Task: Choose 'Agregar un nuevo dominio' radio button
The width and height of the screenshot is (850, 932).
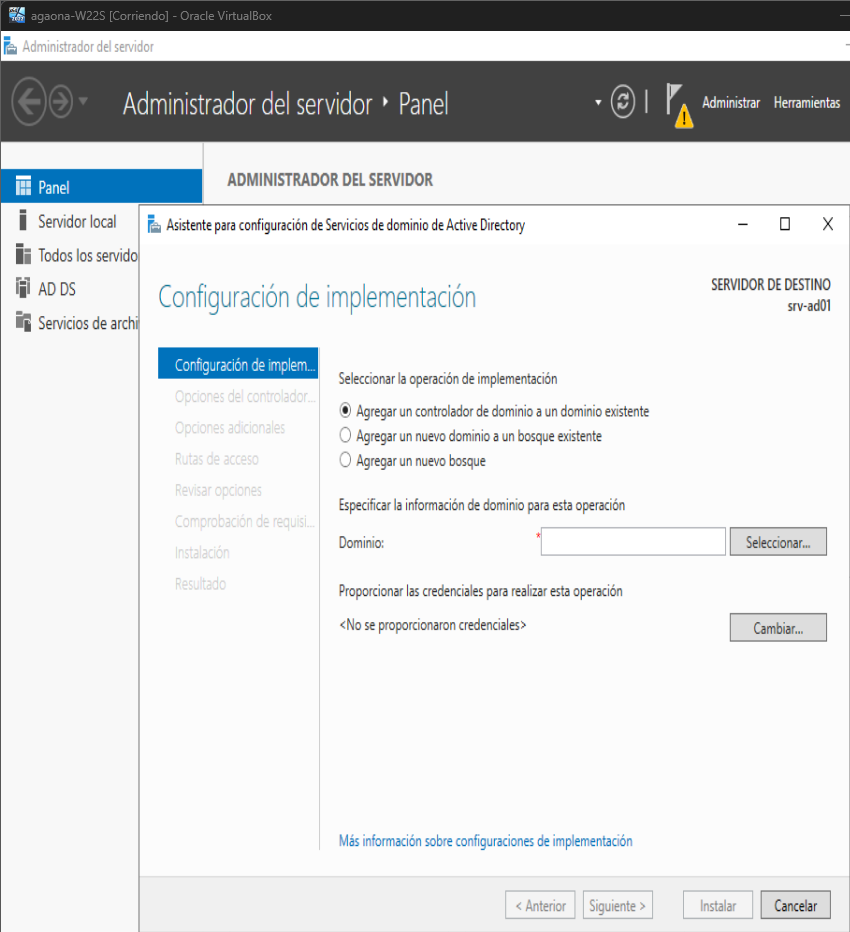Action: tap(346, 436)
